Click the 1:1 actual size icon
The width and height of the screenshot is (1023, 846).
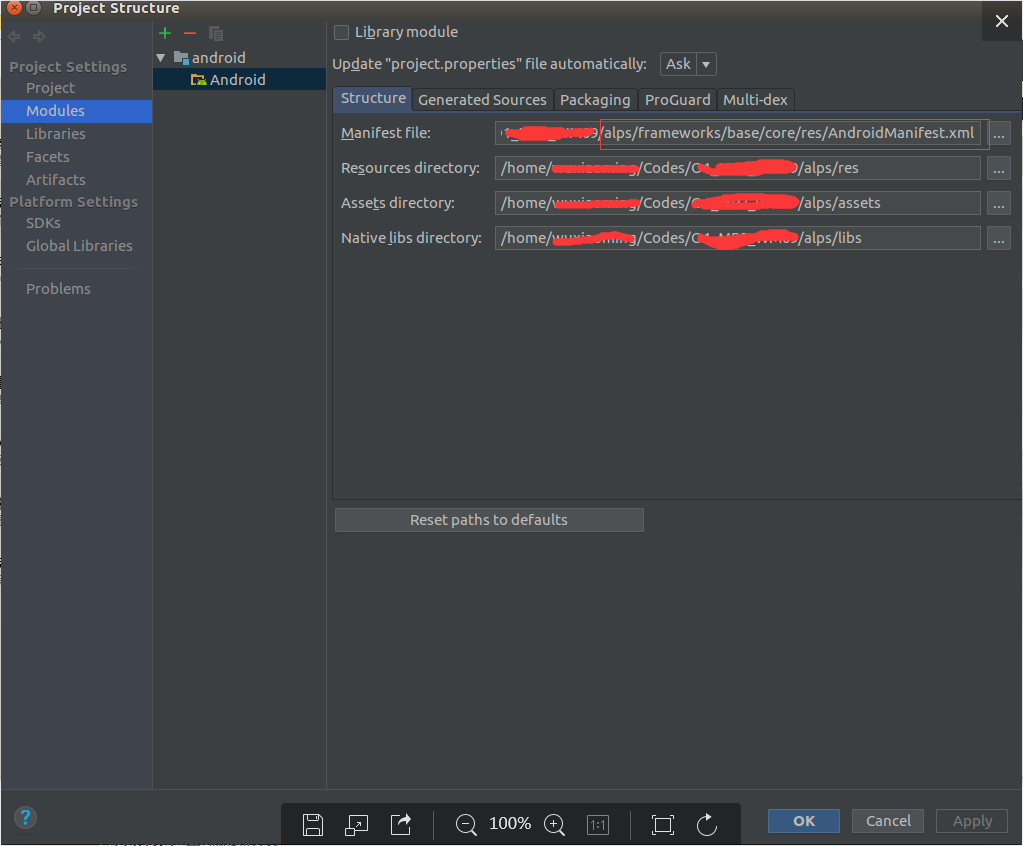point(597,824)
